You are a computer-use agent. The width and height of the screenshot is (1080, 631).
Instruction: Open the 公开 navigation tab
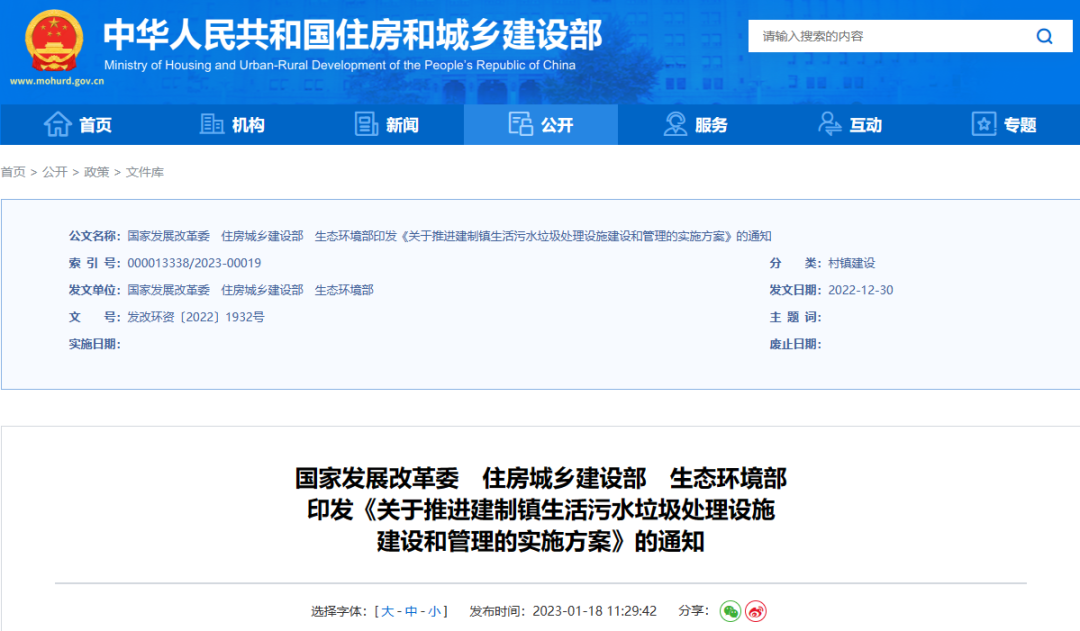click(x=541, y=125)
